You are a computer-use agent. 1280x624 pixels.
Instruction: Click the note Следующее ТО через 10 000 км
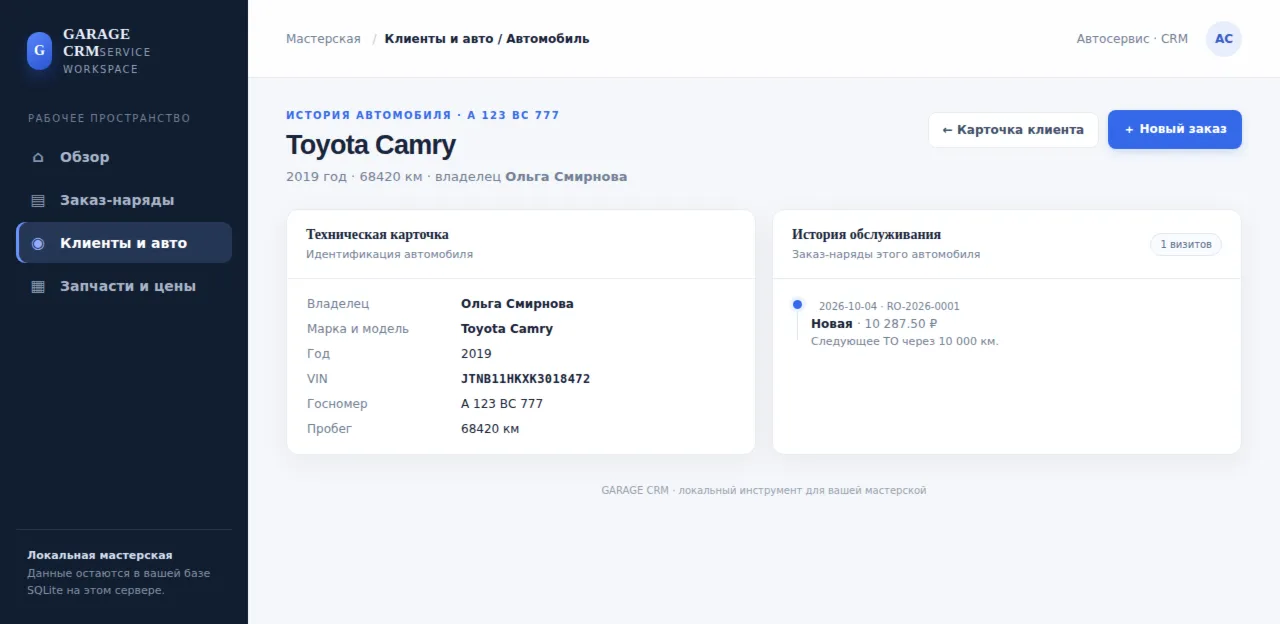pyautogui.click(x=905, y=341)
